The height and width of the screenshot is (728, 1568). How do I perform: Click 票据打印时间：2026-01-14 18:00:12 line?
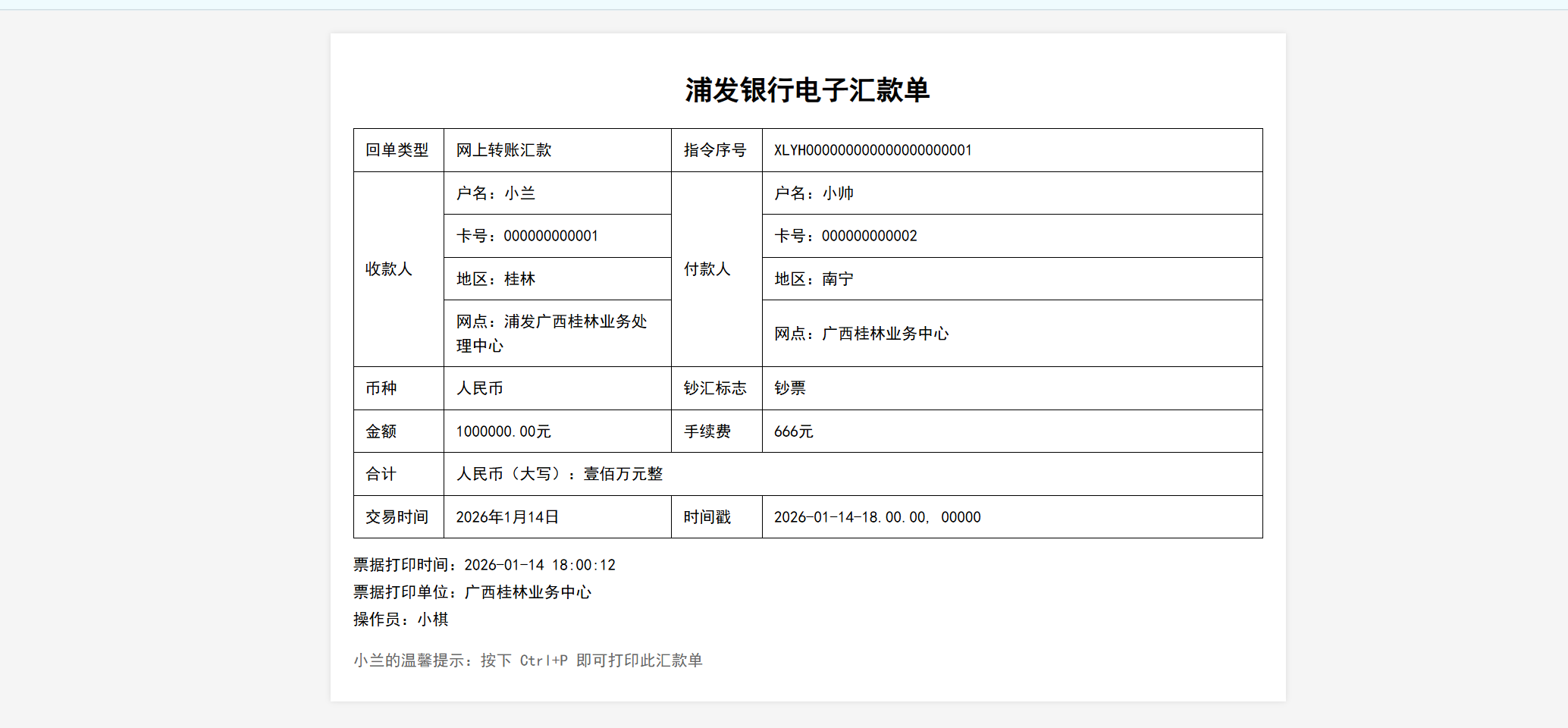click(x=485, y=565)
